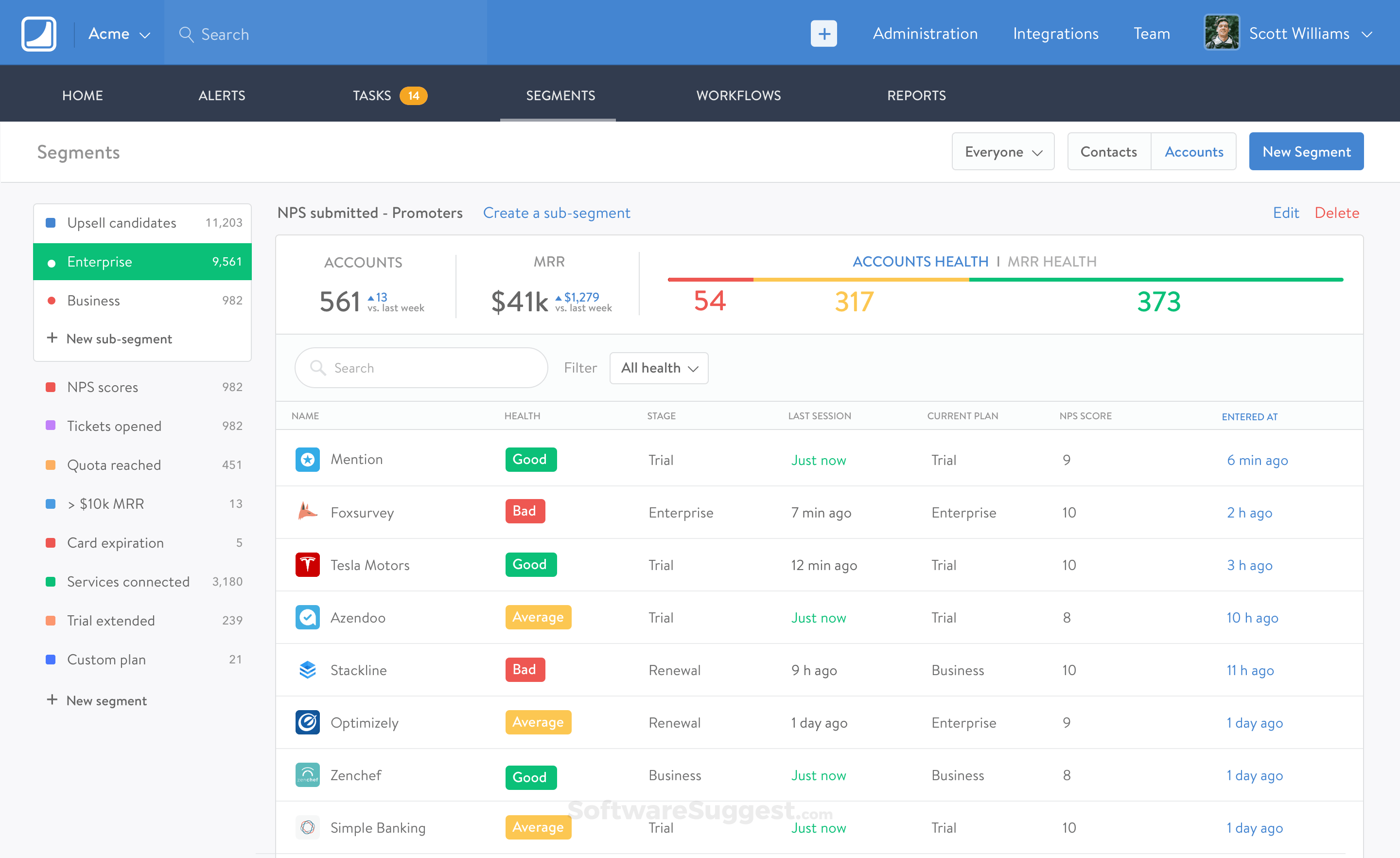Go to the Workflows tab
Screen dimensions: 1400x858
pos(738,95)
